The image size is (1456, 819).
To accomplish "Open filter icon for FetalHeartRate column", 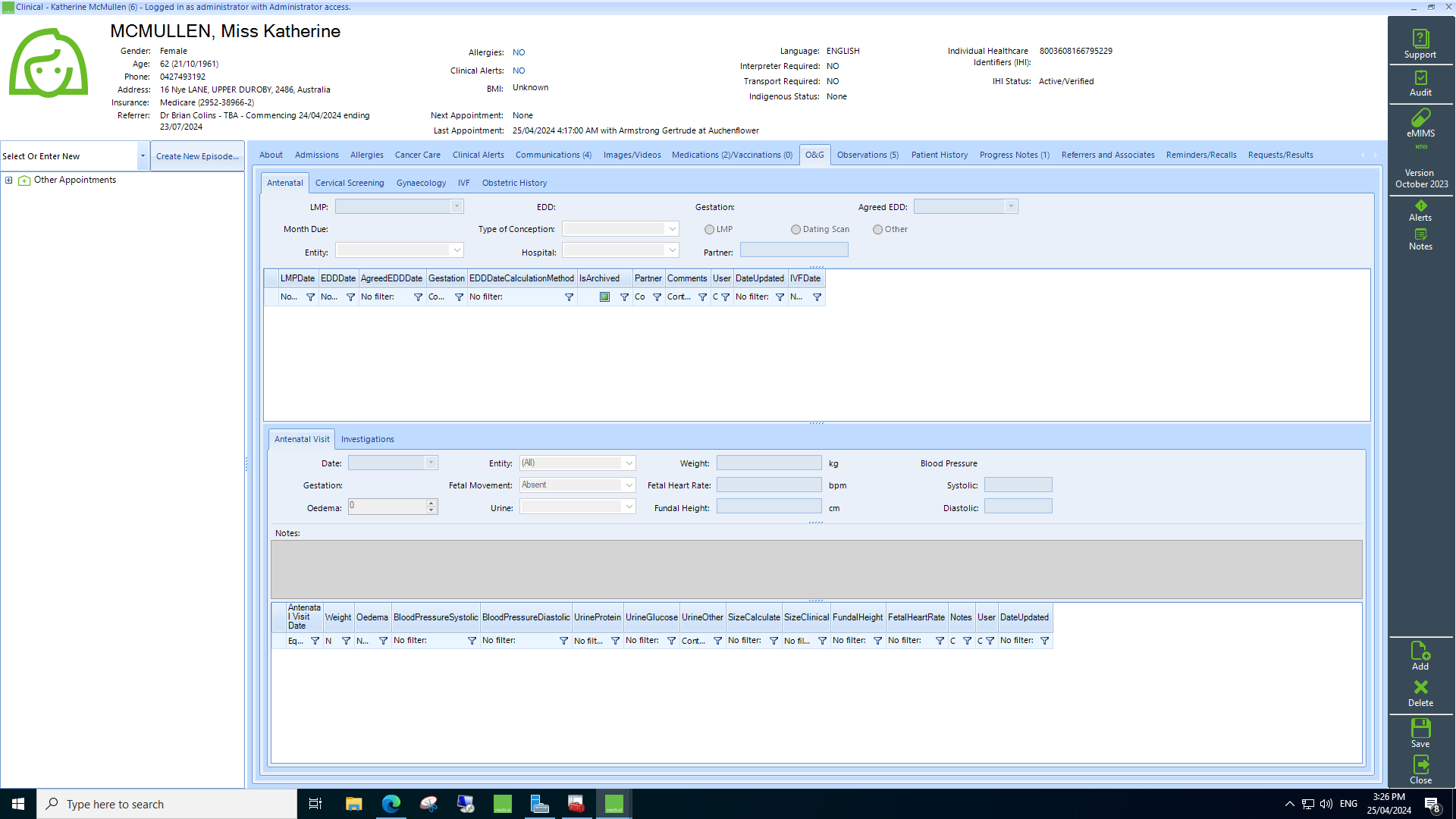I will (x=940, y=641).
